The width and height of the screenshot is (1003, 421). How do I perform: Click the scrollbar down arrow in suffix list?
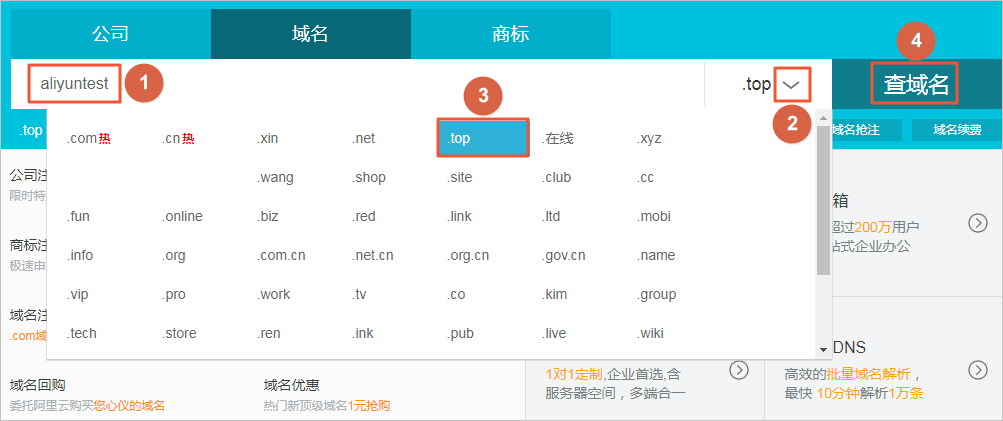coord(823,349)
